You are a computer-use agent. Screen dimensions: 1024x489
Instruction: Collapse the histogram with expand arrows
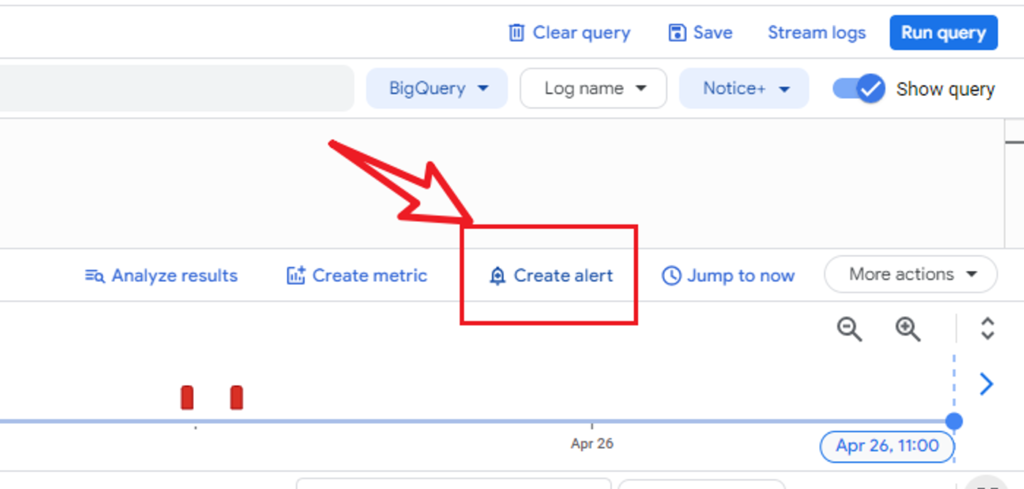coord(987,329)
